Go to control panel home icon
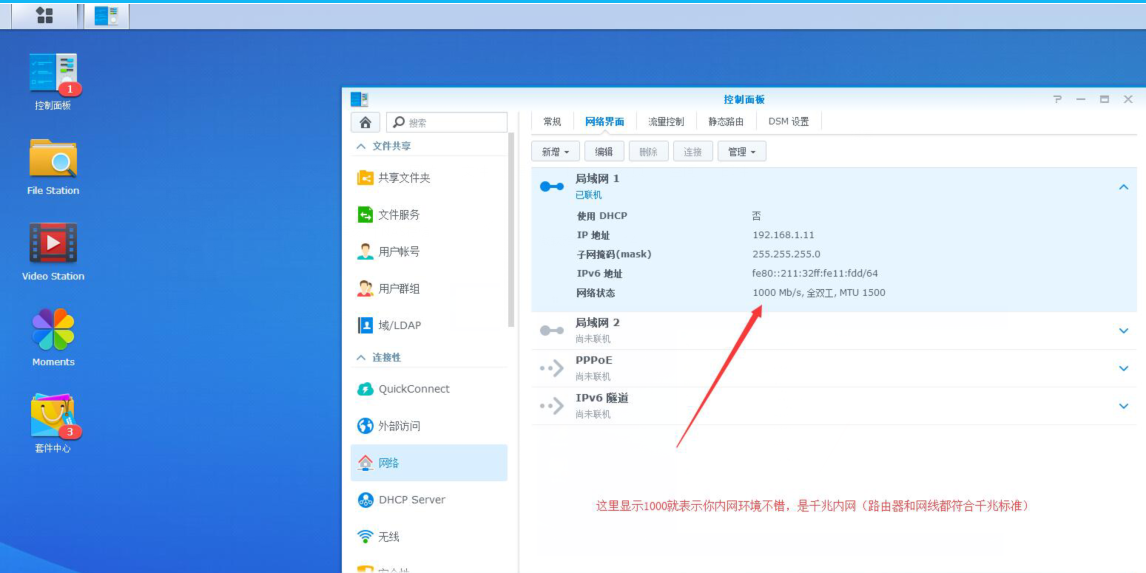Viewport: 1146px width, 573px height. (x=365, y=122)
